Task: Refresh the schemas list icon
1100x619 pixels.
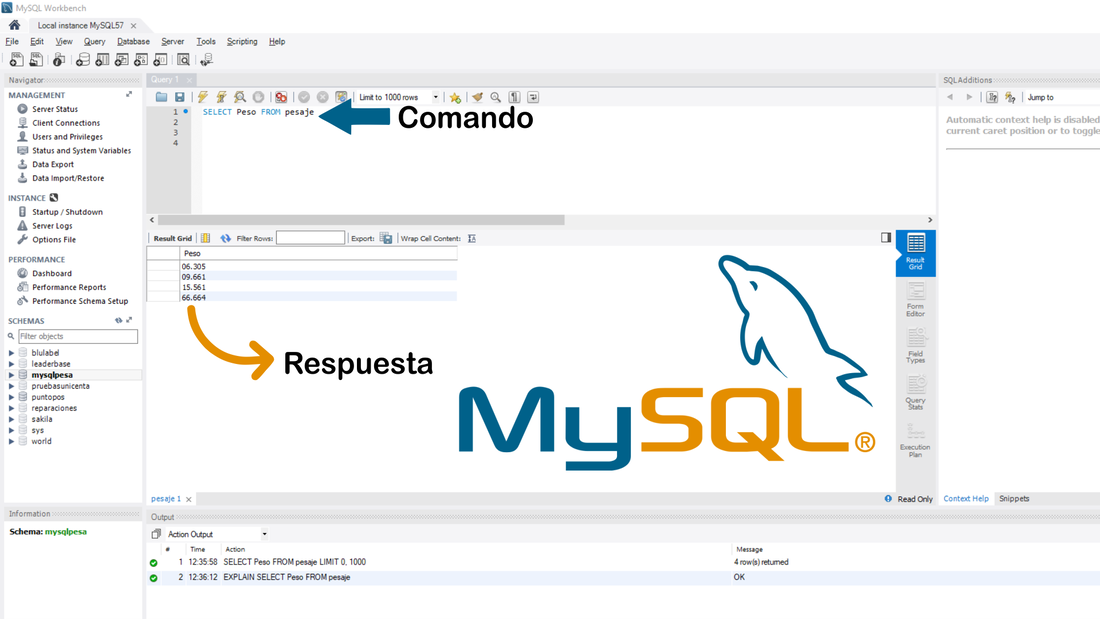Action: tap(119, 321)
